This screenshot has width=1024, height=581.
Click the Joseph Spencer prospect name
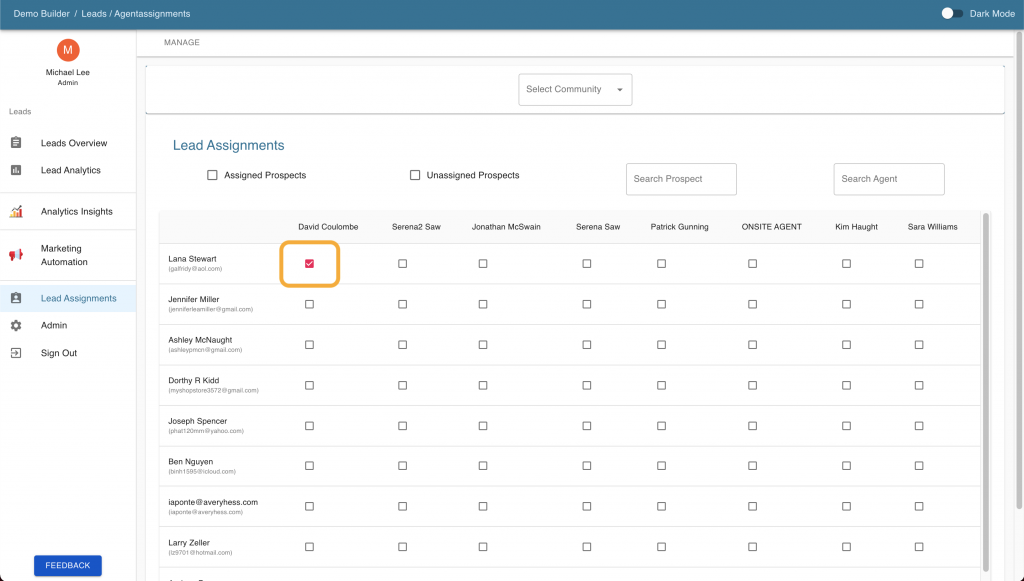197,421
